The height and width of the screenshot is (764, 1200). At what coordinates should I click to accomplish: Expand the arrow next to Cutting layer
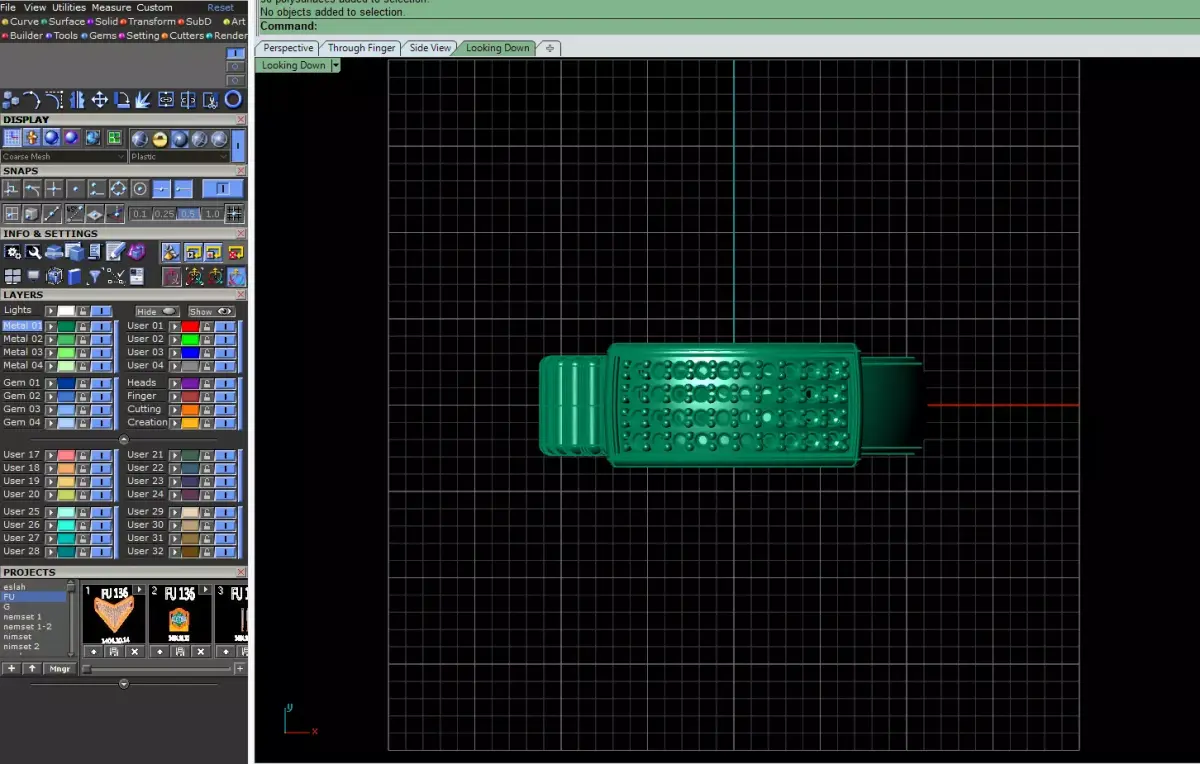pos(175,409)
